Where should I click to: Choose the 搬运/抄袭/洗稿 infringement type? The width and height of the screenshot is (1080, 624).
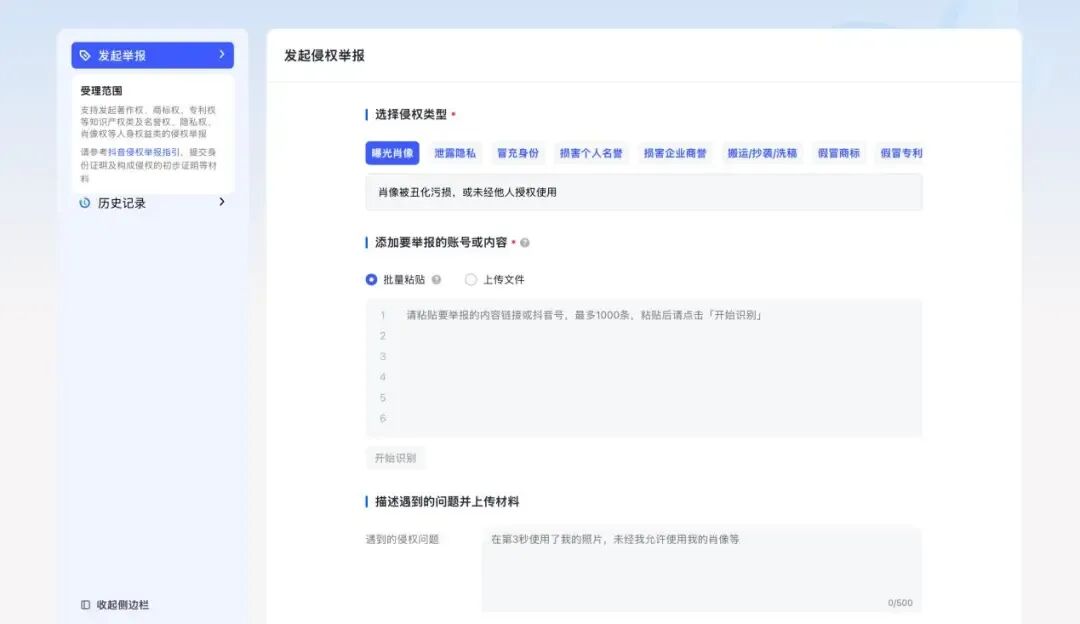[x=762, y=153]
